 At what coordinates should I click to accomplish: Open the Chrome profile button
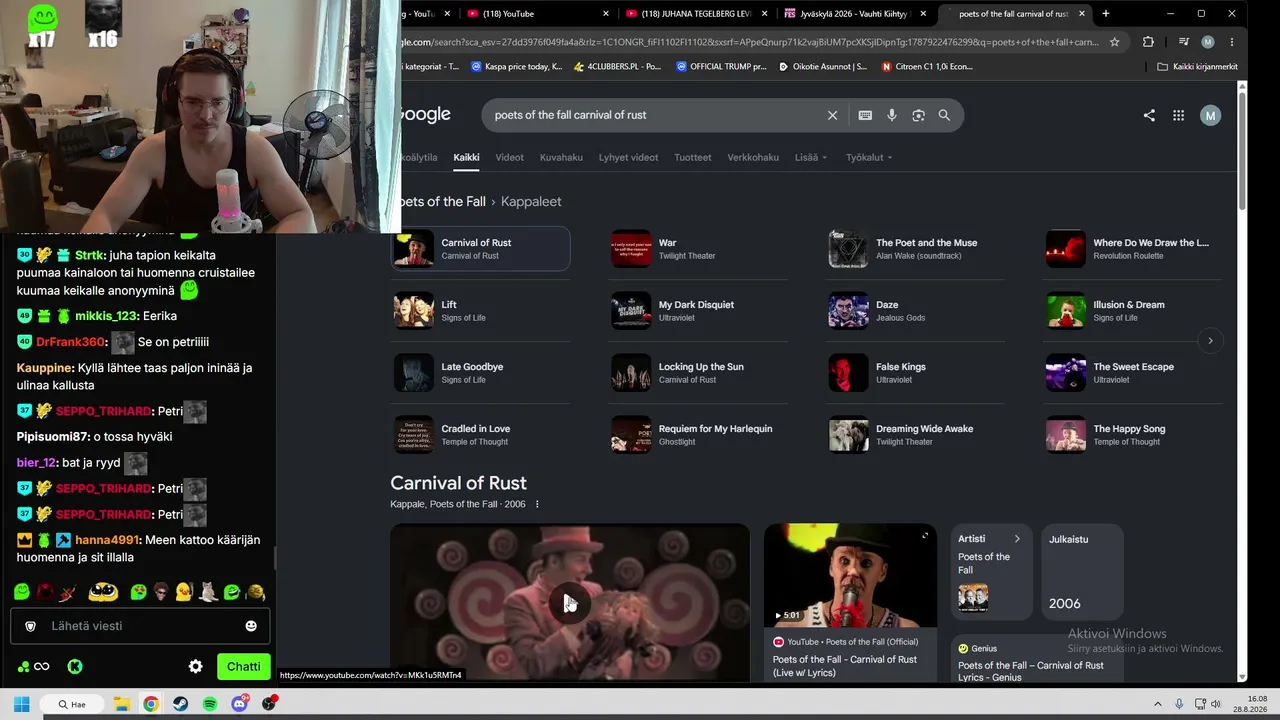tap(1207, 42)
